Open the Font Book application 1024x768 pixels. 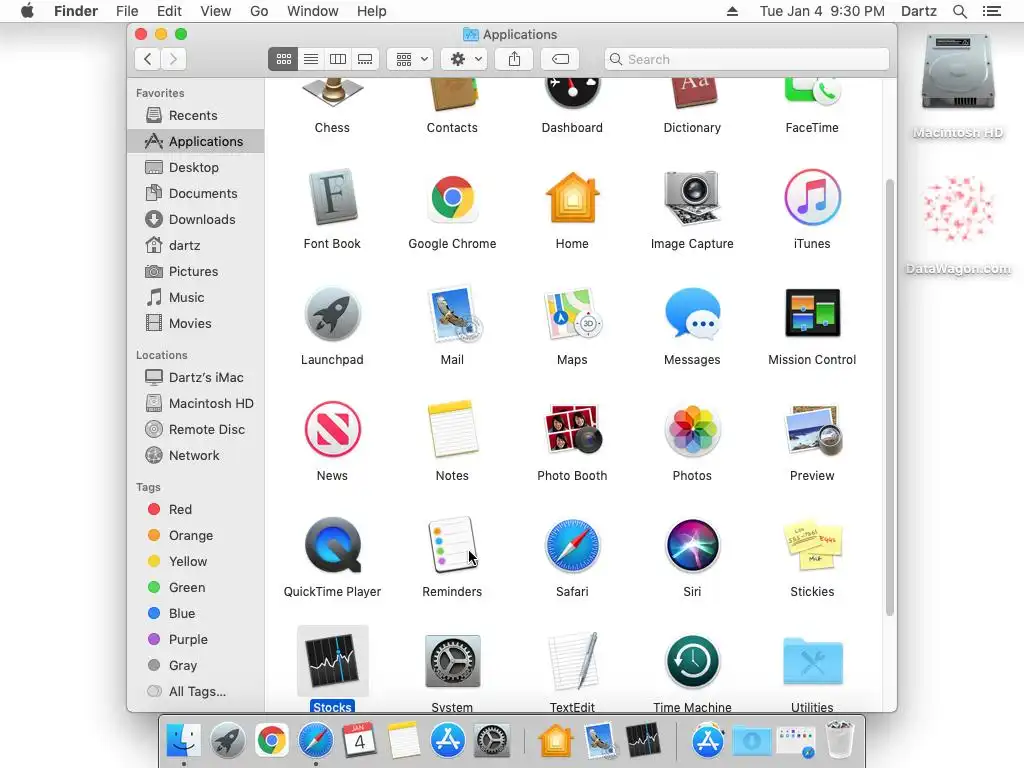point(332,198)
